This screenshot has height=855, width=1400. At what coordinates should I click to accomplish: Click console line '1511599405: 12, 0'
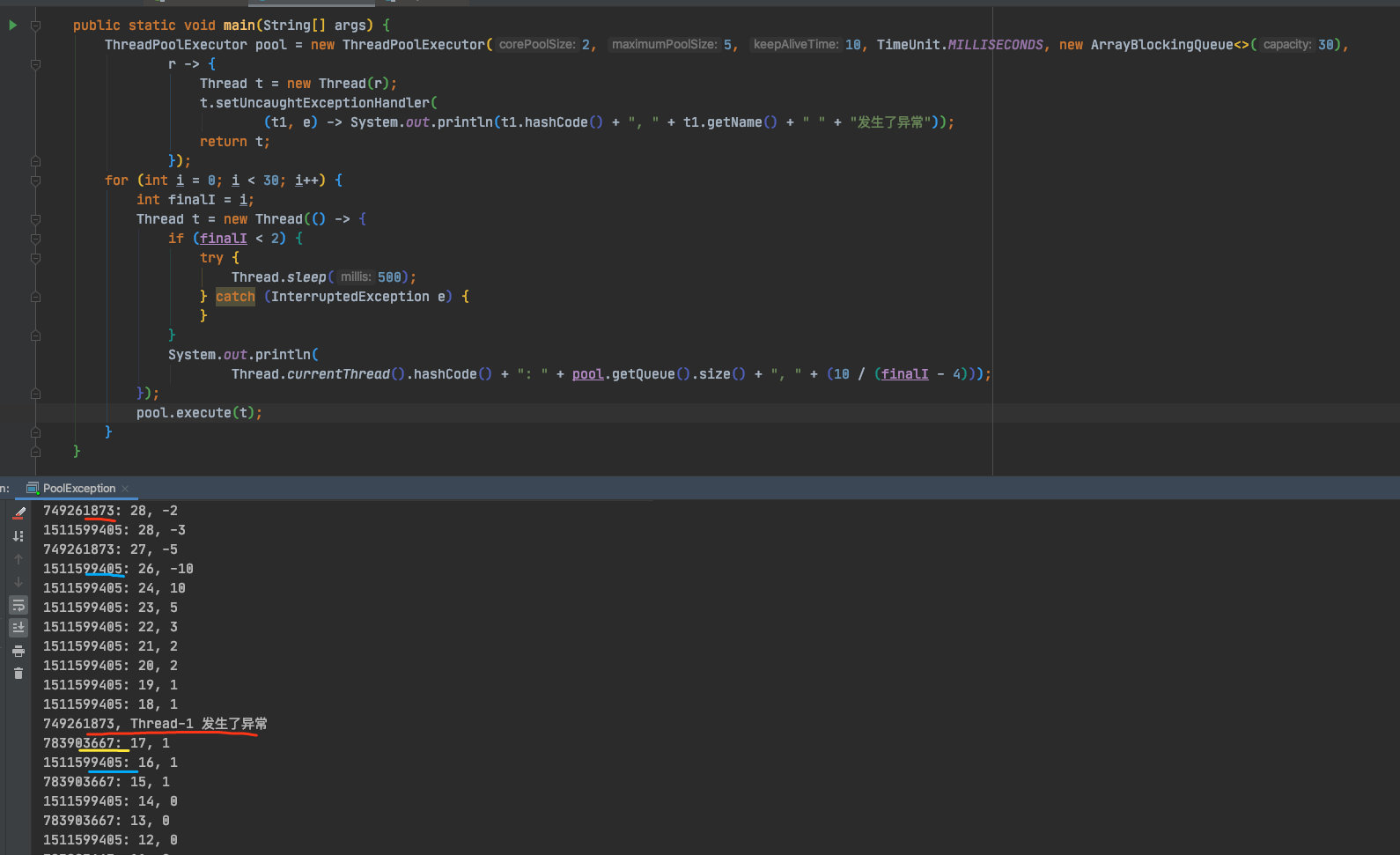(x=110, y=840)
